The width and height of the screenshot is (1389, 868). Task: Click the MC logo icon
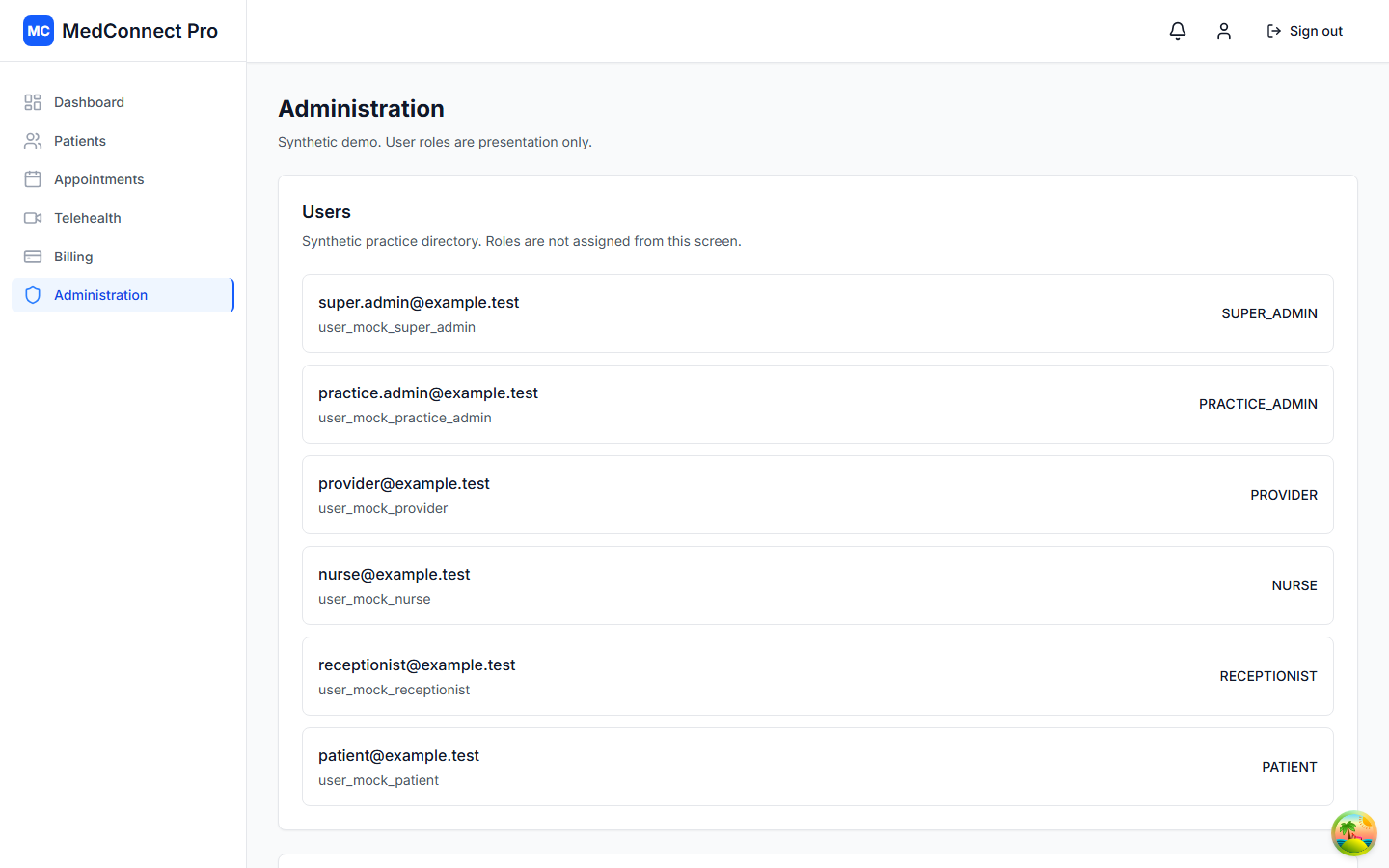pos(39,31)
